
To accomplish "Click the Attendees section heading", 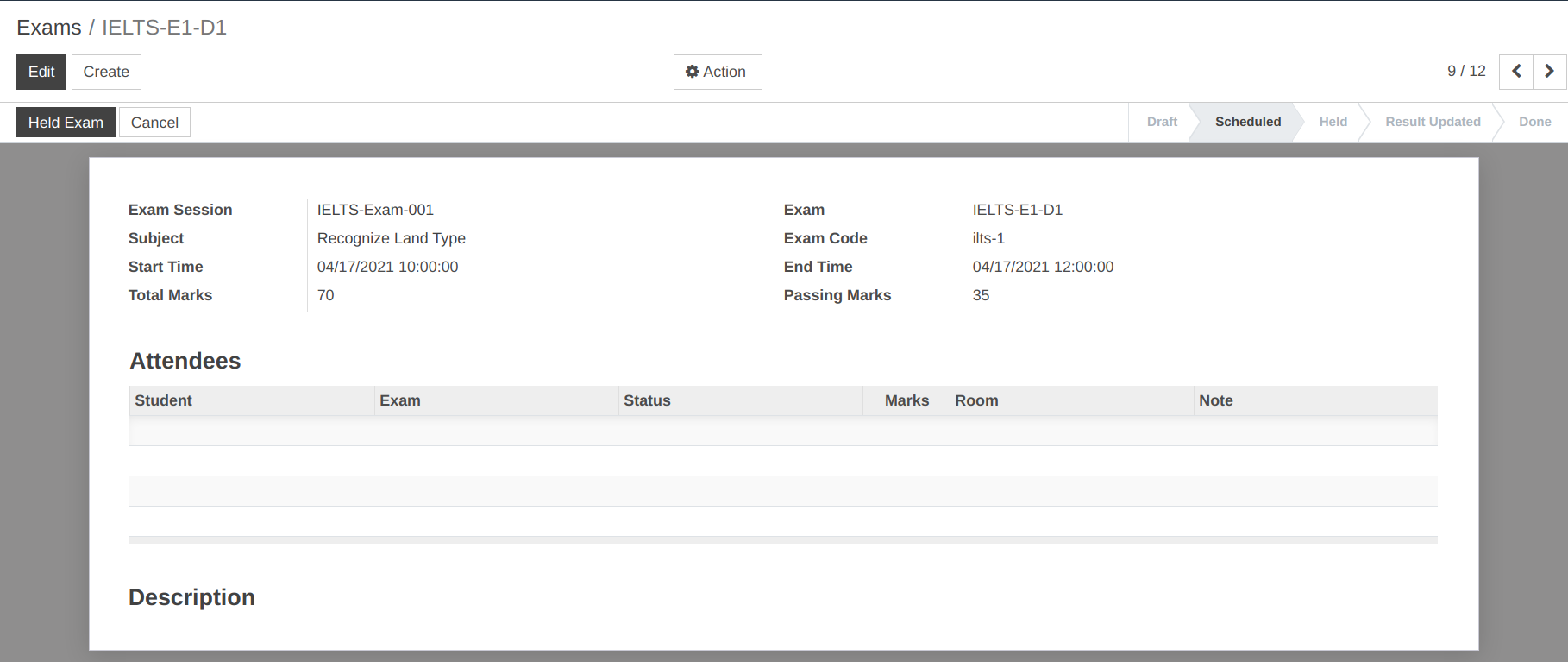I will click(x=185, y=361).
